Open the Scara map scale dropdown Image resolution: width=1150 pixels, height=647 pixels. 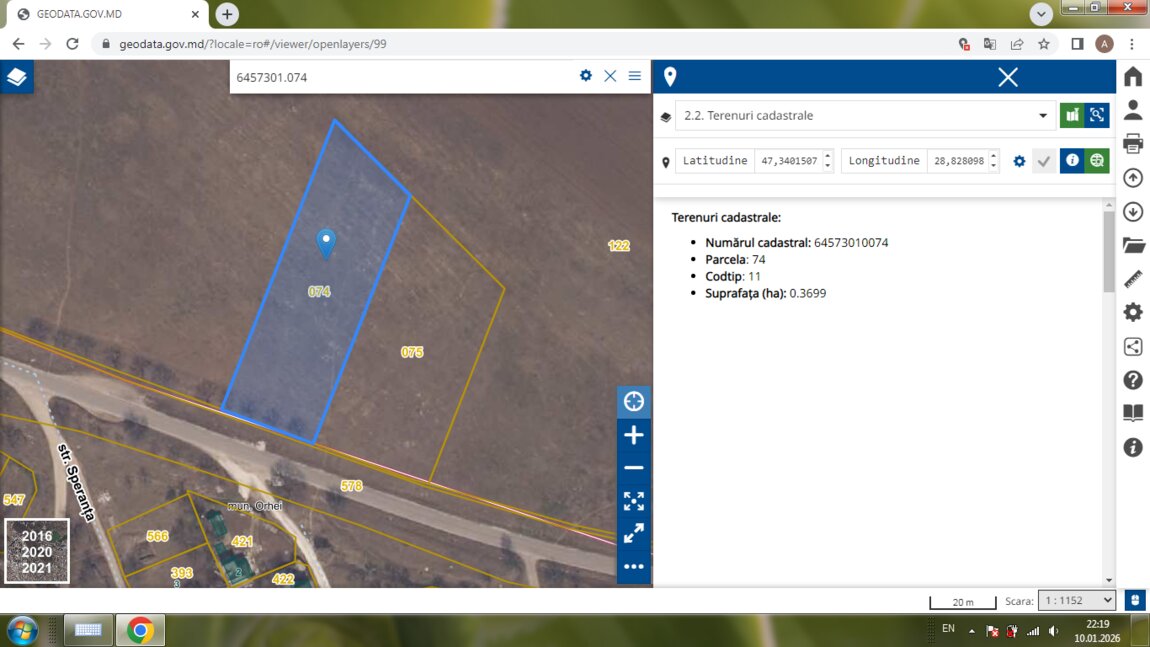pyautogui.click(x=1076, y=600)
